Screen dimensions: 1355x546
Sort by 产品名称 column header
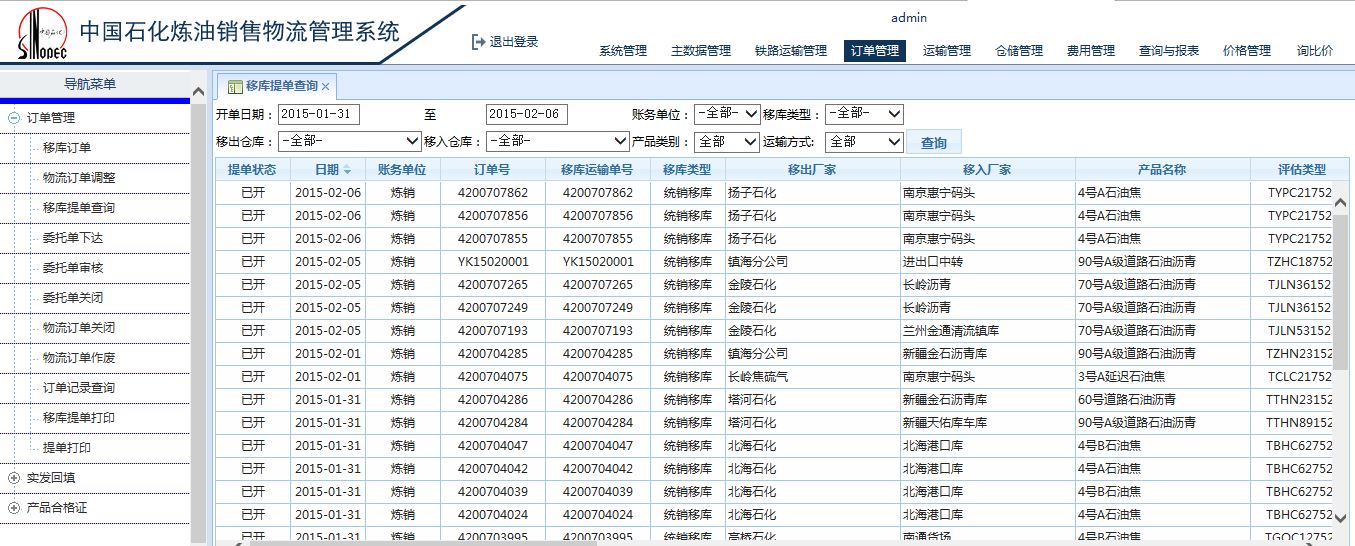1163,170
